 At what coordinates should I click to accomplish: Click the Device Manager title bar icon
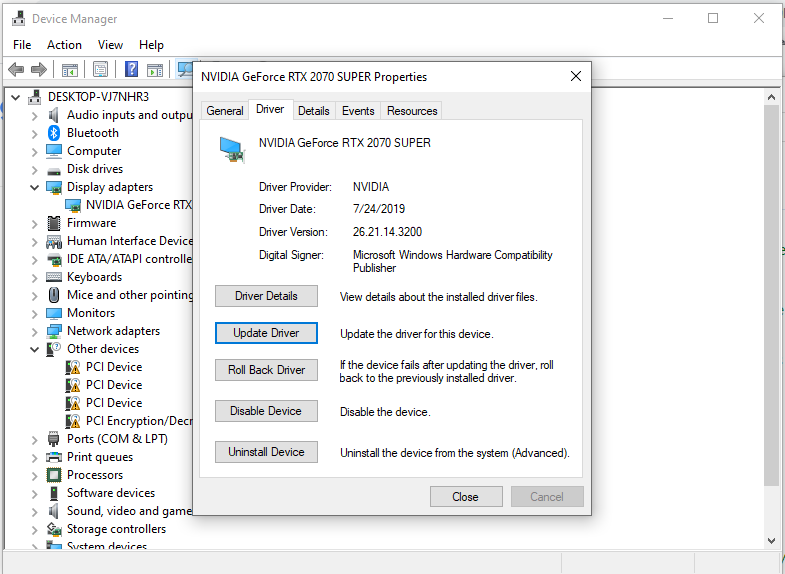pos(19,19)
